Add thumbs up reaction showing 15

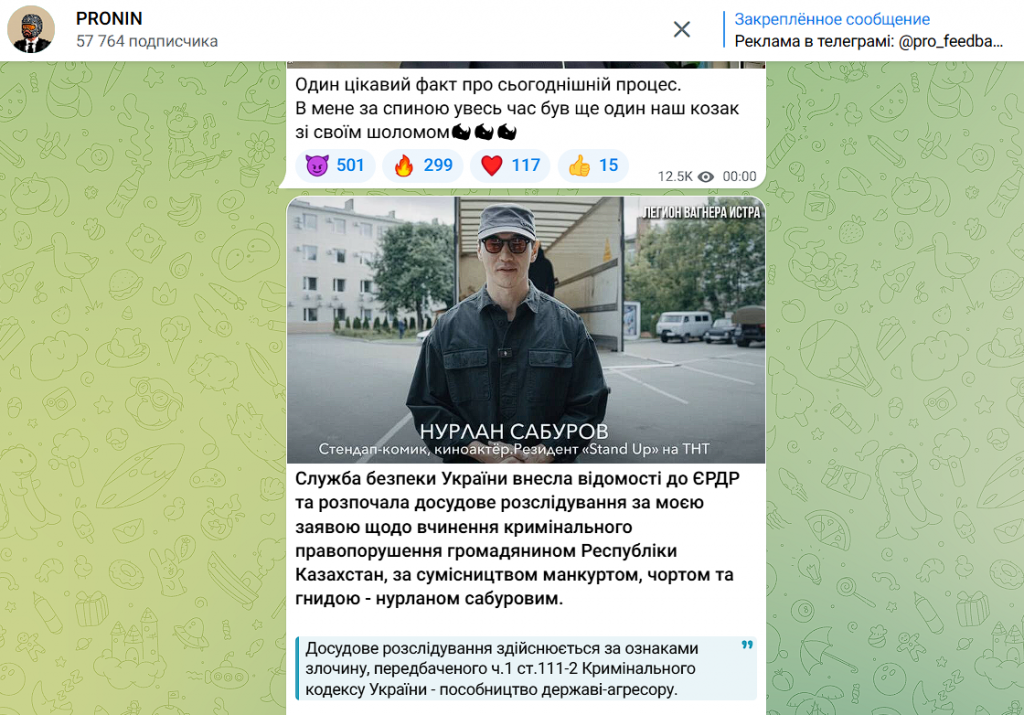click(x=593, y=165)
